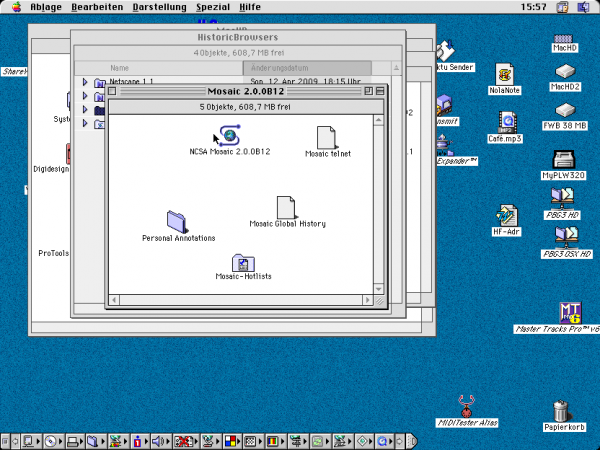This screenshot has height=450, width=600.
Task: Select the NolaNote desktop icon
Action: pos(505,73)
